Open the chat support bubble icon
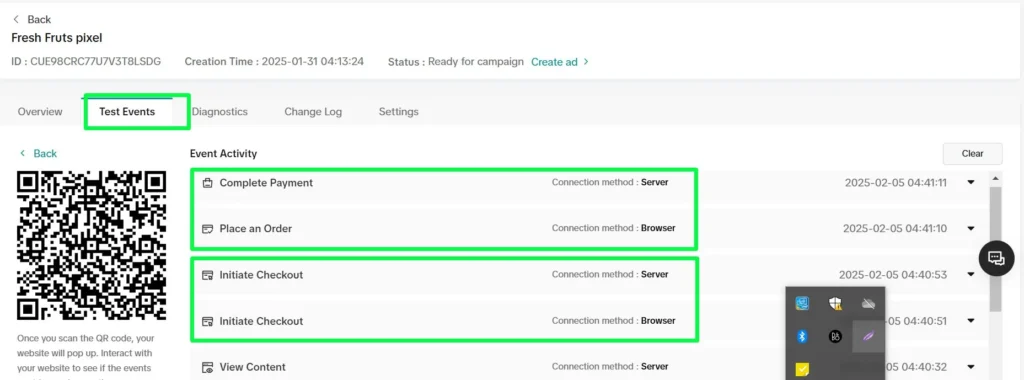This screenshot has width=1024, height=380. [996, 258]
